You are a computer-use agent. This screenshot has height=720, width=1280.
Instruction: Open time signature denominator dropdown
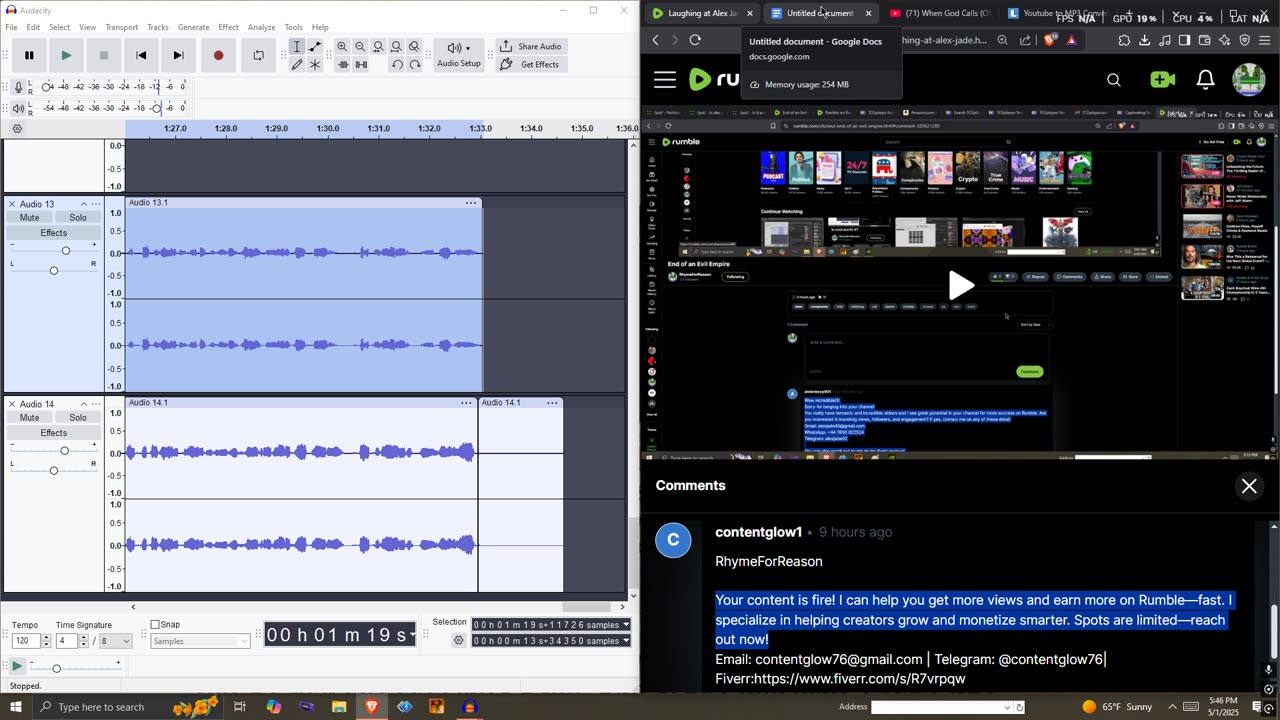[x=114, y=641]
